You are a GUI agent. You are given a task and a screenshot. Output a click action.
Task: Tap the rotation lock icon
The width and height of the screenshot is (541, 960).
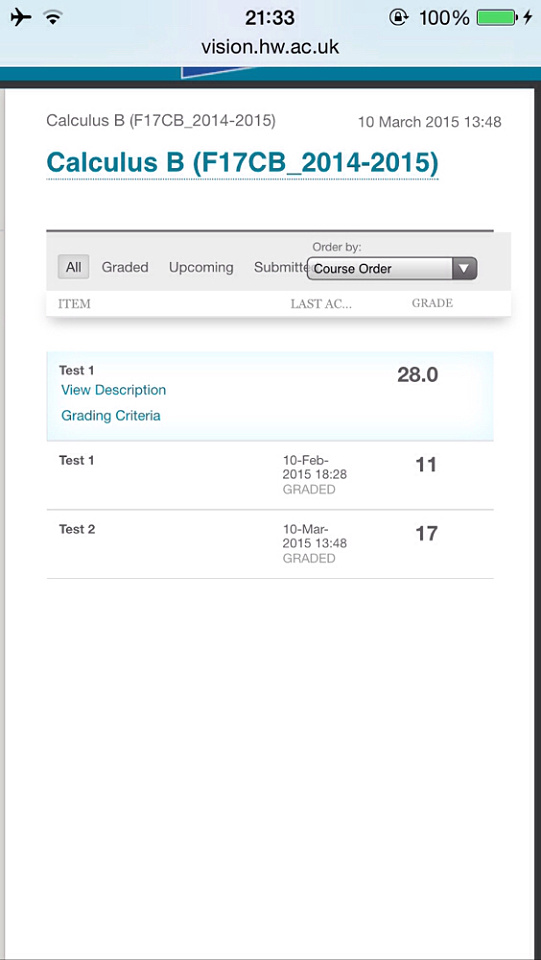tap(398, 18)
